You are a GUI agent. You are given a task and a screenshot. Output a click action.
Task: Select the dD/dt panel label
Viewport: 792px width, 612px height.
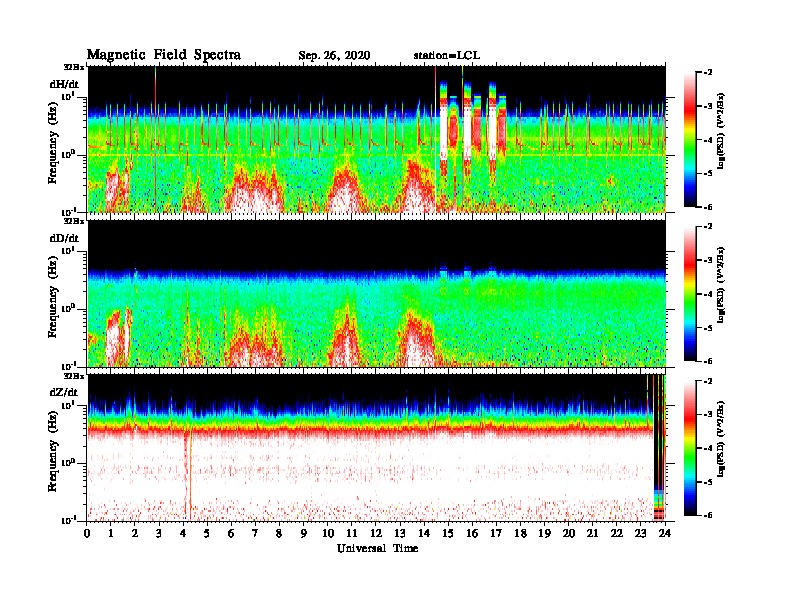64,238
